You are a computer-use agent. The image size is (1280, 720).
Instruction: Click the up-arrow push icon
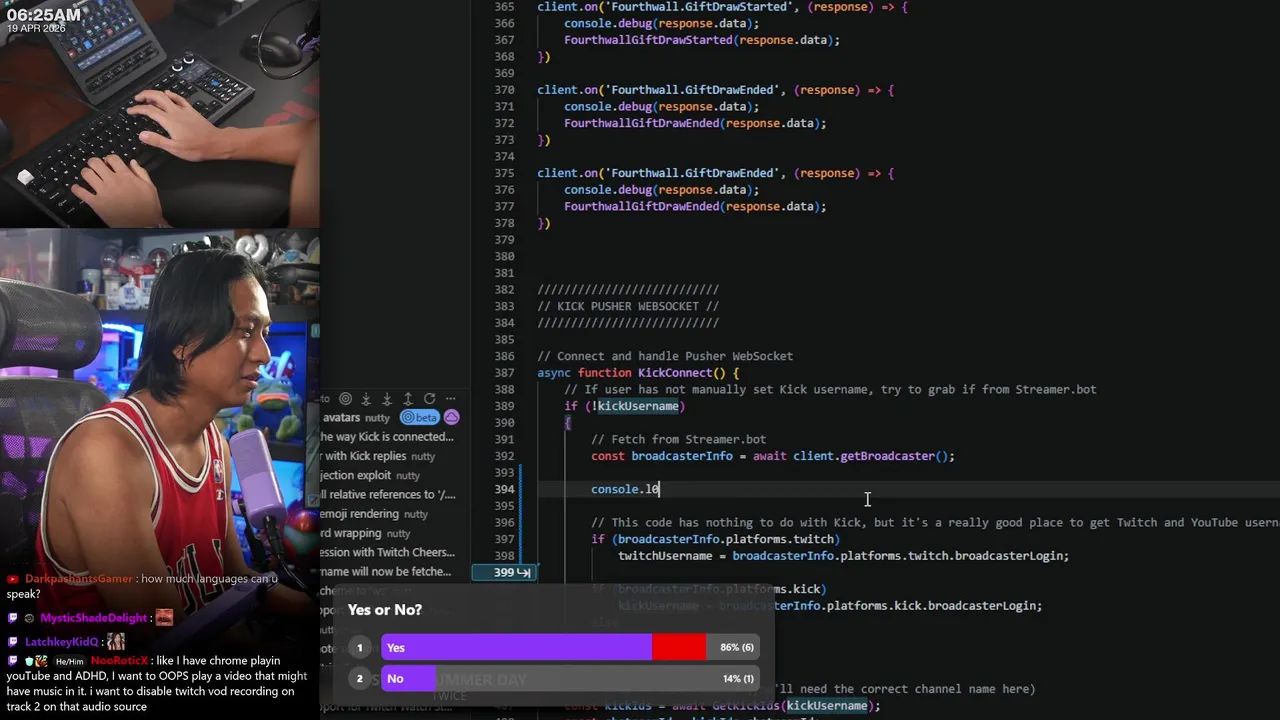point(408,399)
